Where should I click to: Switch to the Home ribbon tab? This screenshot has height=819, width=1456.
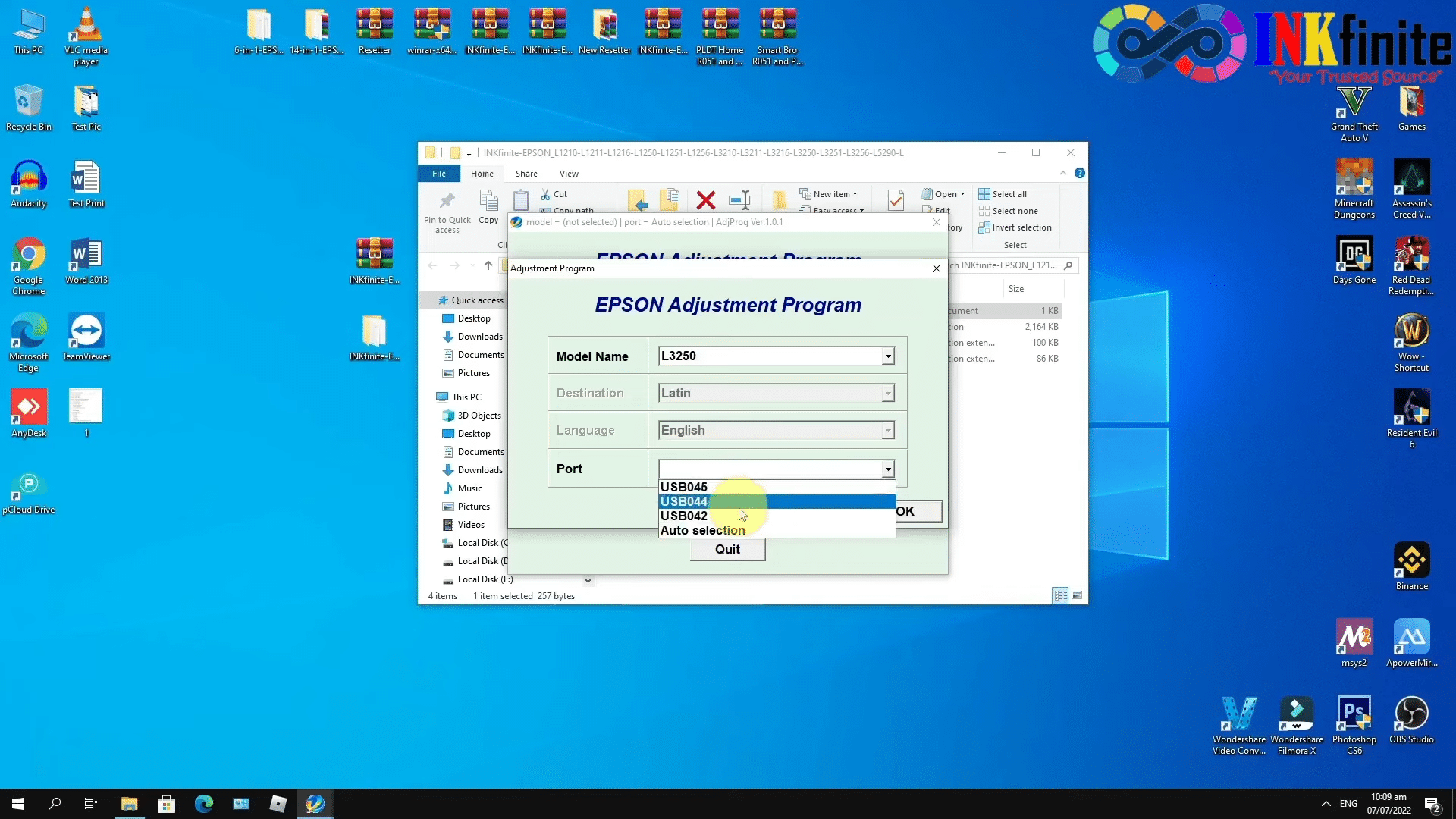[482, 174]
